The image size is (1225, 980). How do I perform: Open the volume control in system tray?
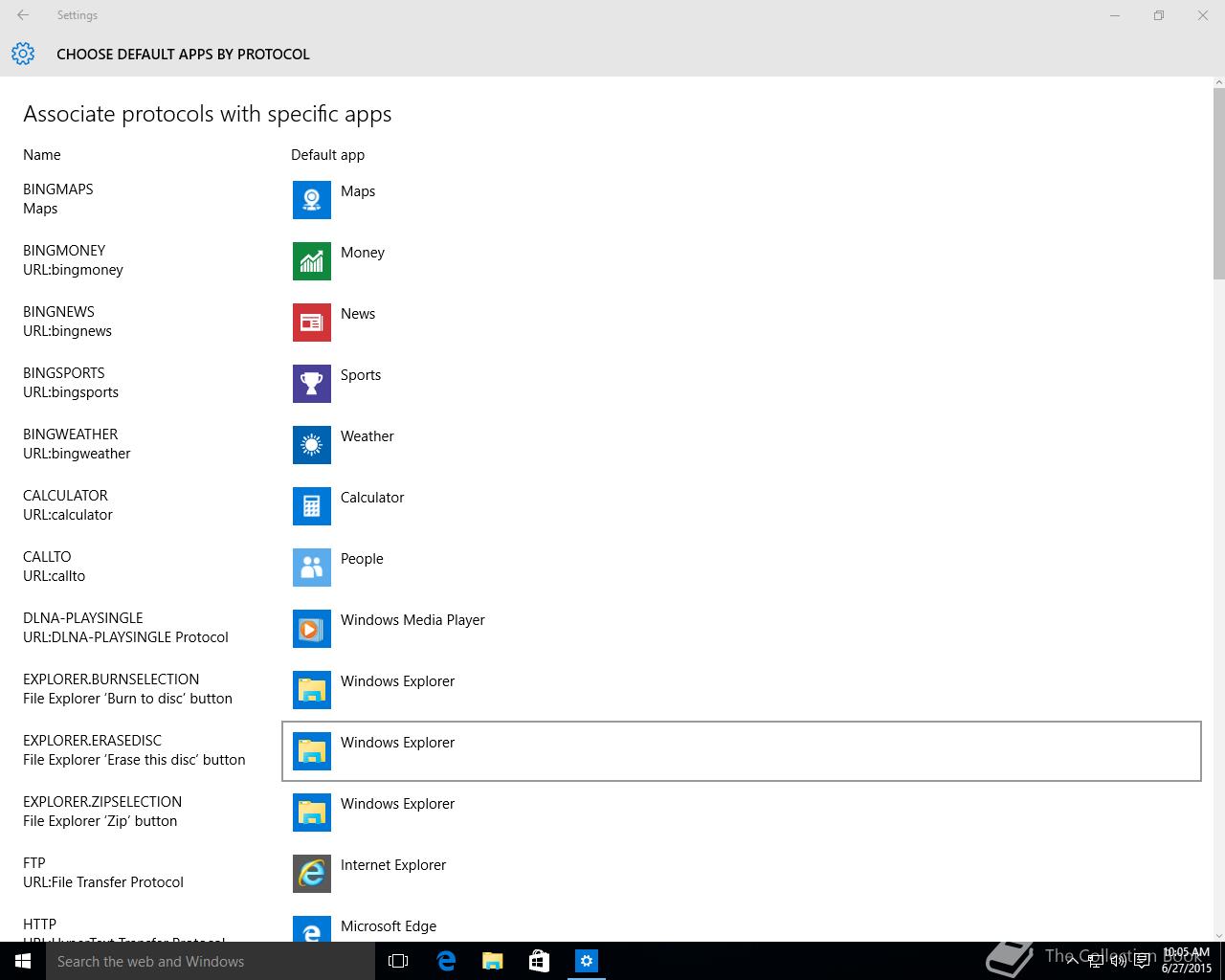(1119, 961)
